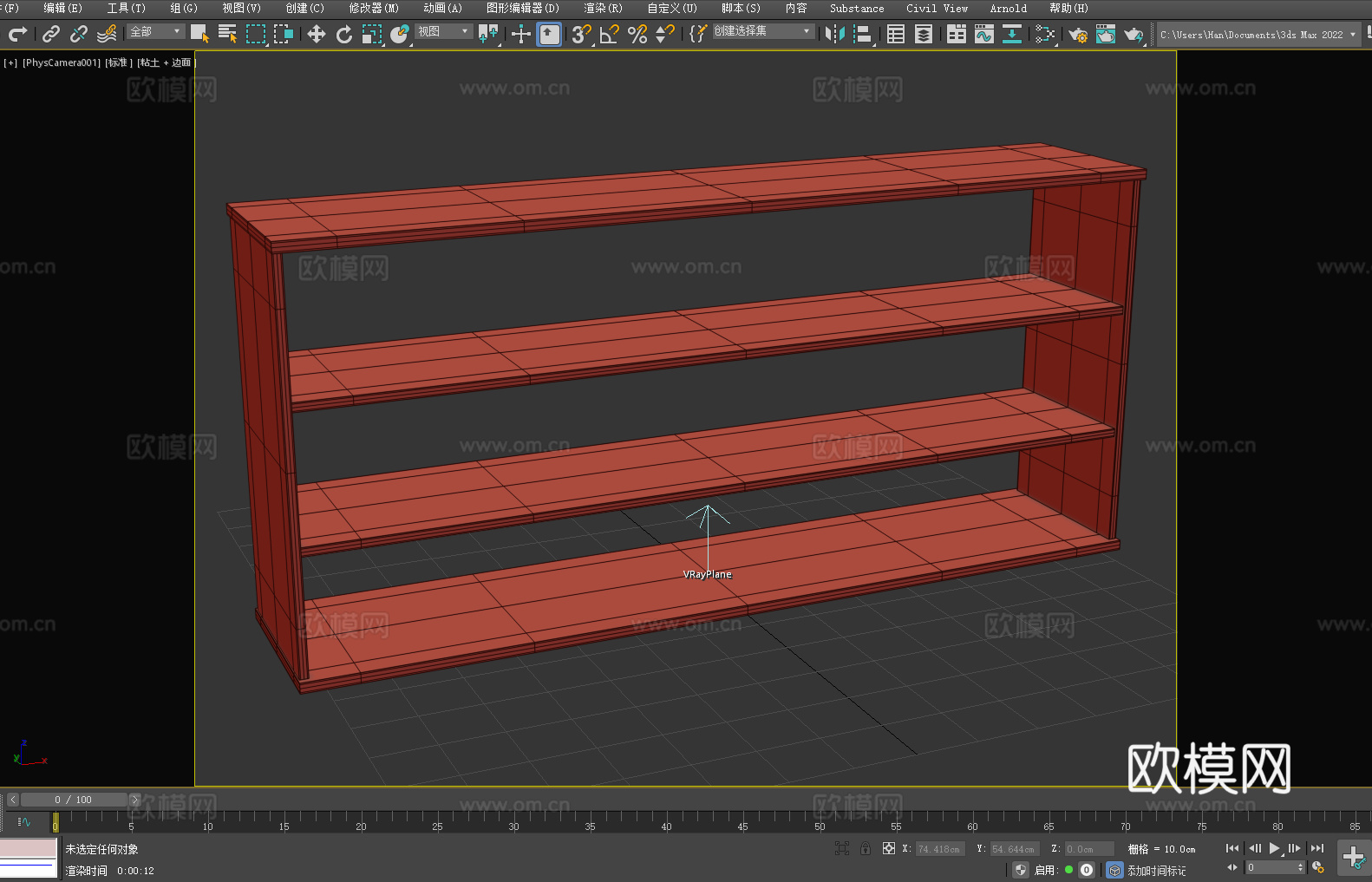This screenshot has width=1372, height=882.
Task: Select the Scale tool
Action: 372,34
